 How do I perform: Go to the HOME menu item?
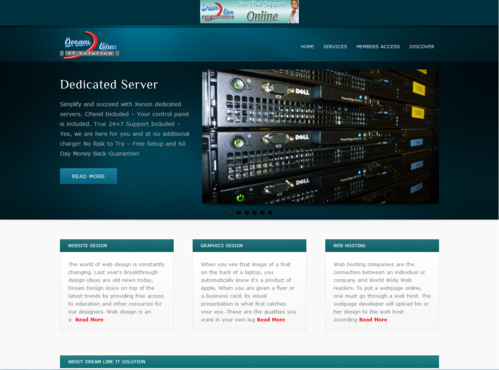[307, 47]
